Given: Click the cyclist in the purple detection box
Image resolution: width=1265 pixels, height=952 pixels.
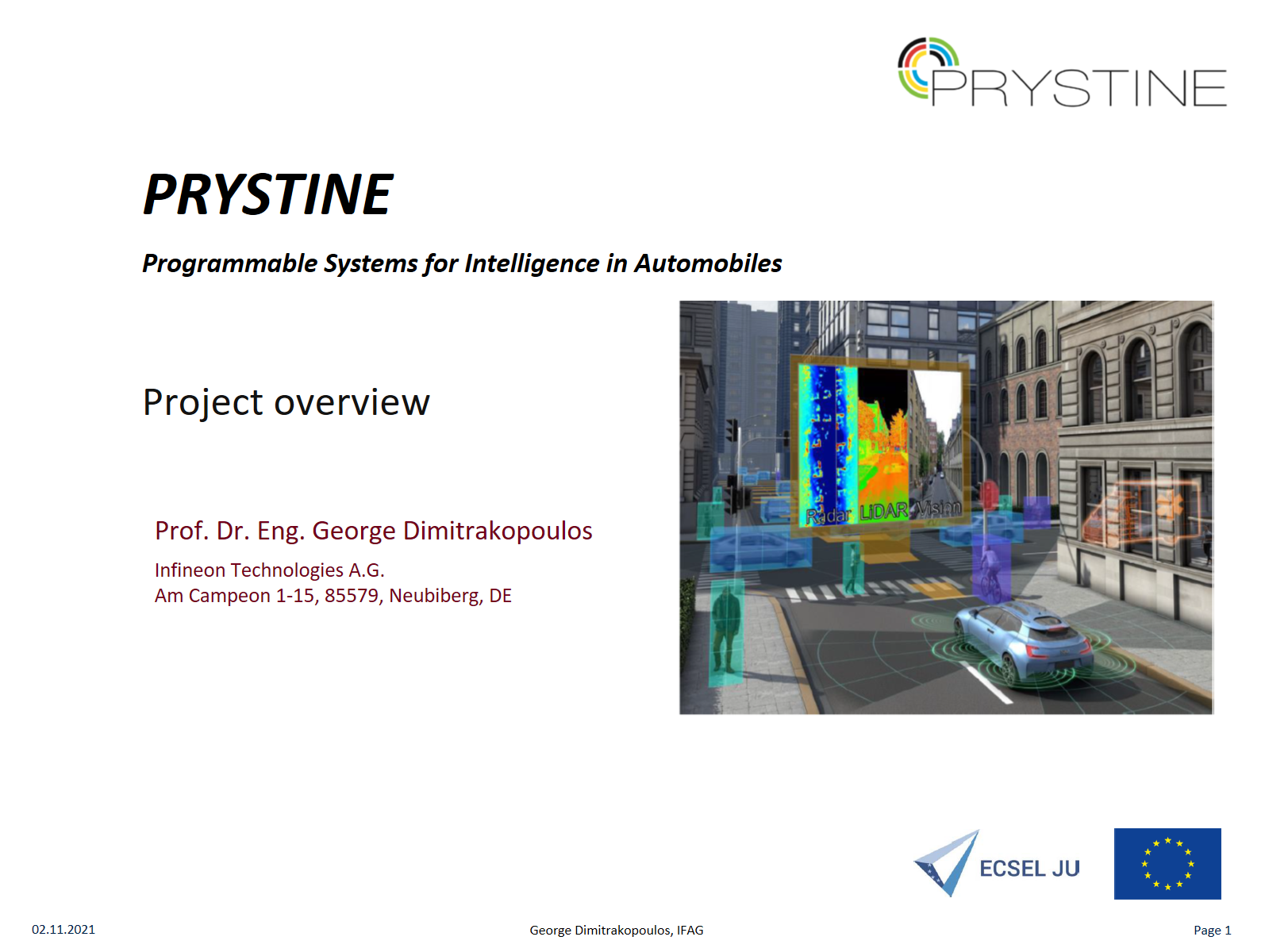Looking at the screenshot, I should pos(990,570).
